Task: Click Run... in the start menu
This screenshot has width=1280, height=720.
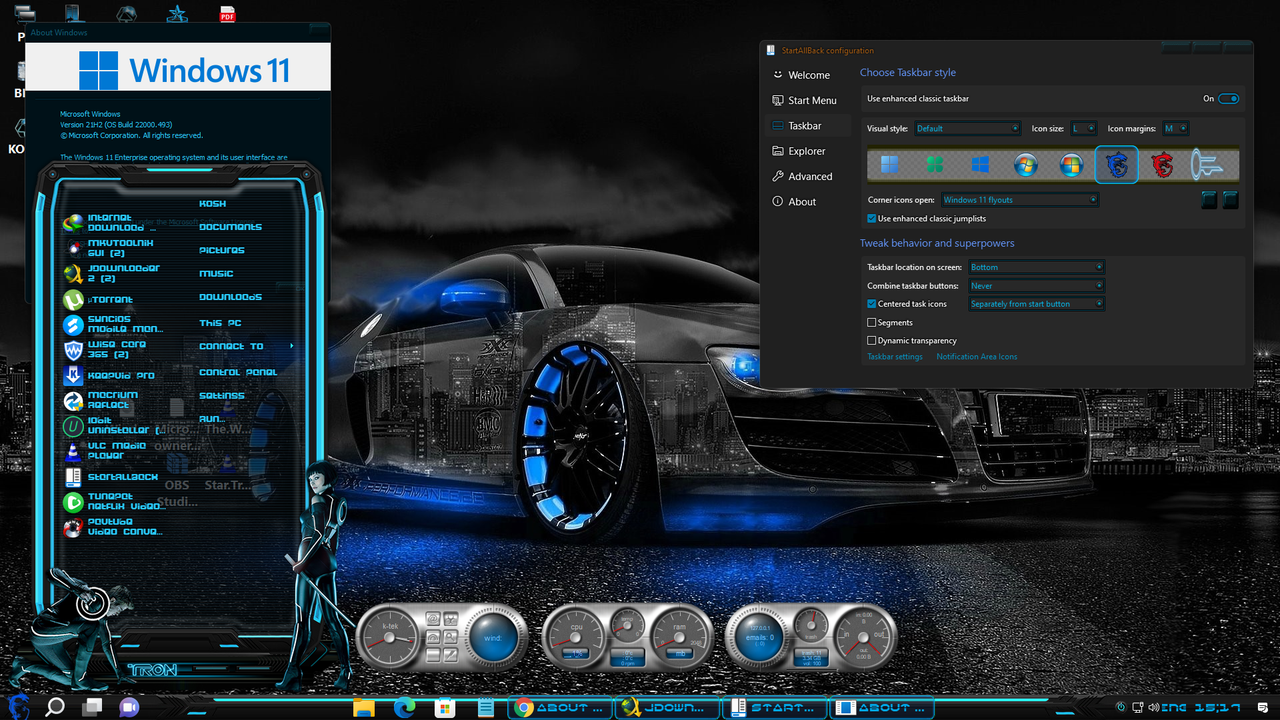Action: pyautogui.click(x=212, y=418)
